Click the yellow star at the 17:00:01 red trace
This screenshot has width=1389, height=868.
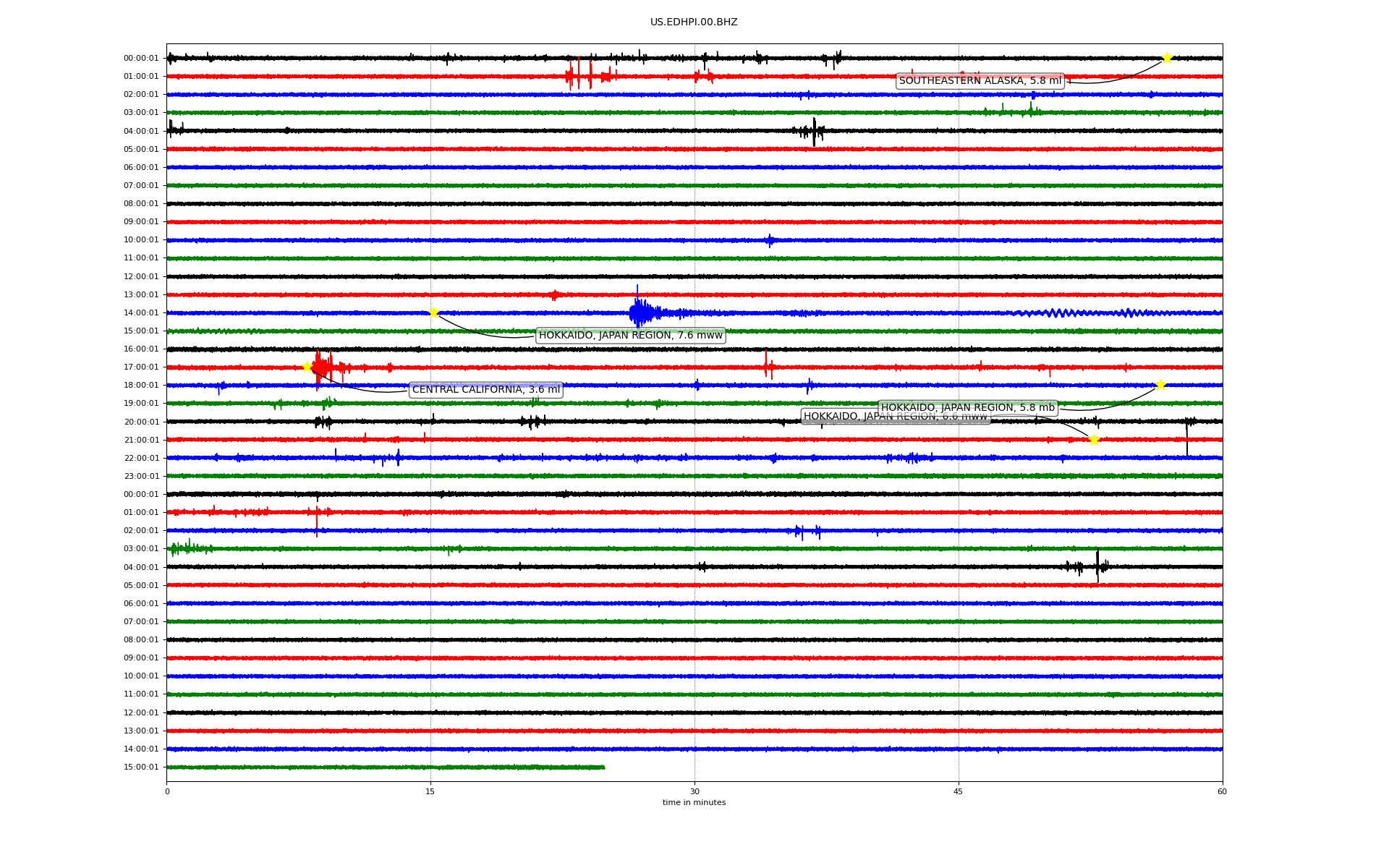coord(307,367)
